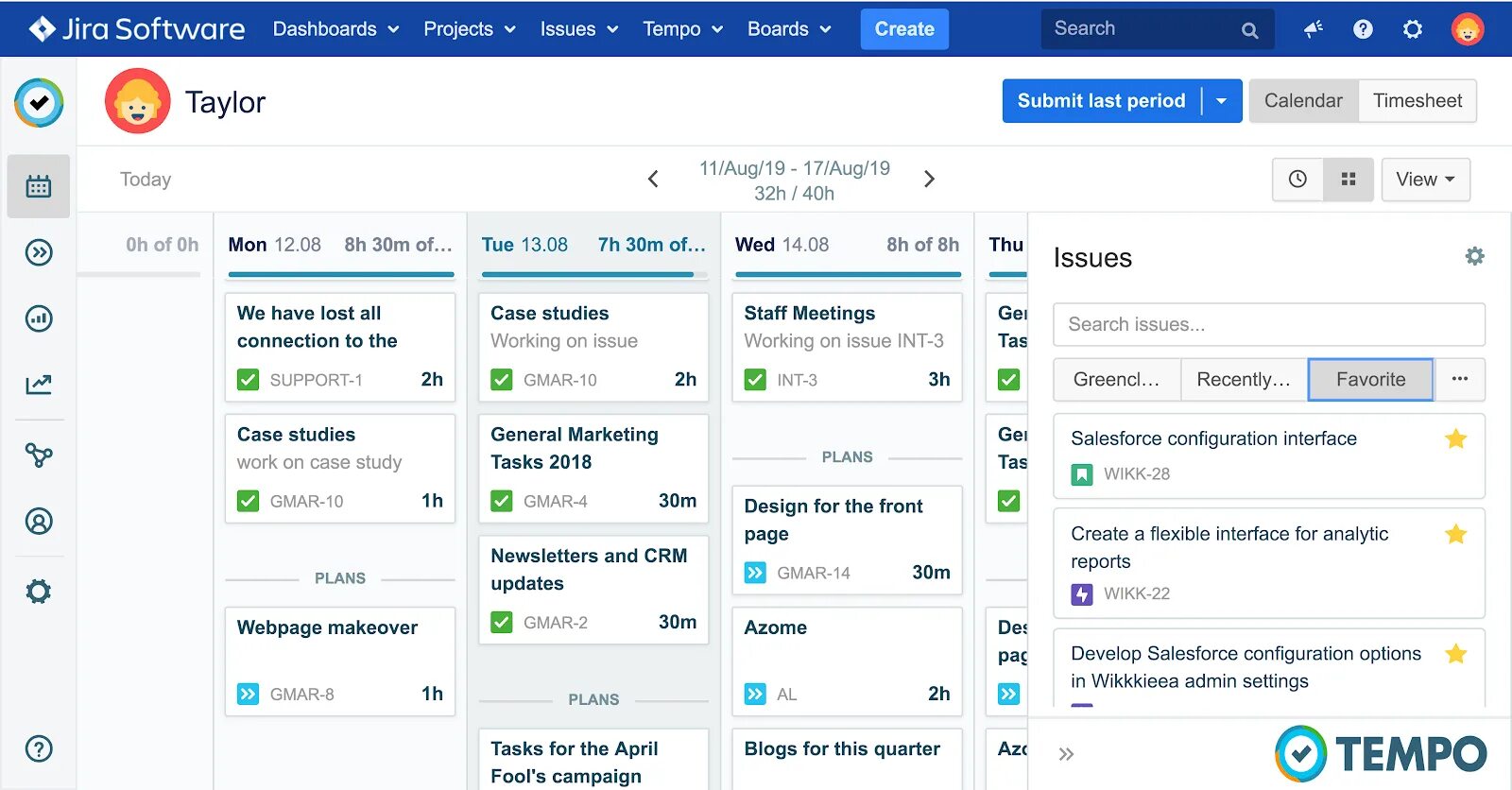This screenshot has width=1512, height=790.
Task: Click the Tempo checkmark logo in sidebar
Action: point(39,102)
